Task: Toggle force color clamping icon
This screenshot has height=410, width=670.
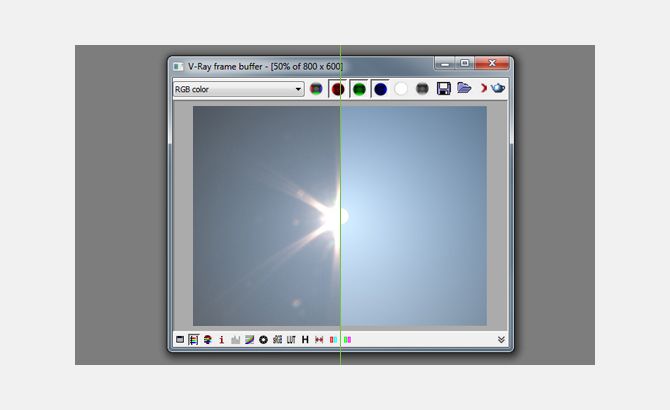Action: [x=194, y=340]
